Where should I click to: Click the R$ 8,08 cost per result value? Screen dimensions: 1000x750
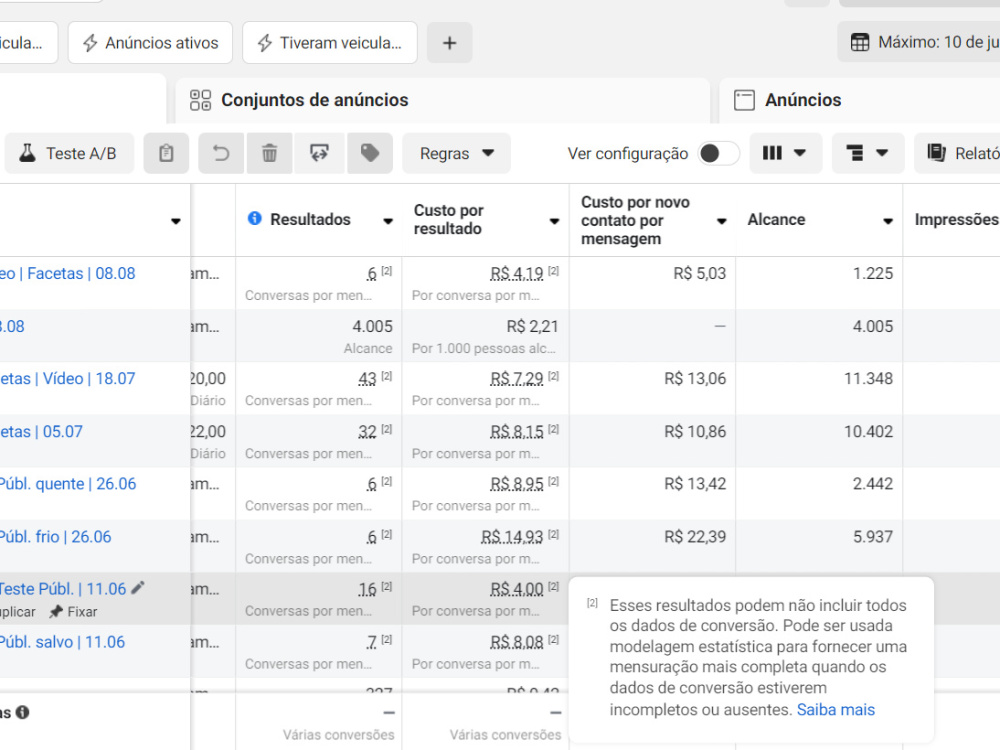tap(517, 642)
